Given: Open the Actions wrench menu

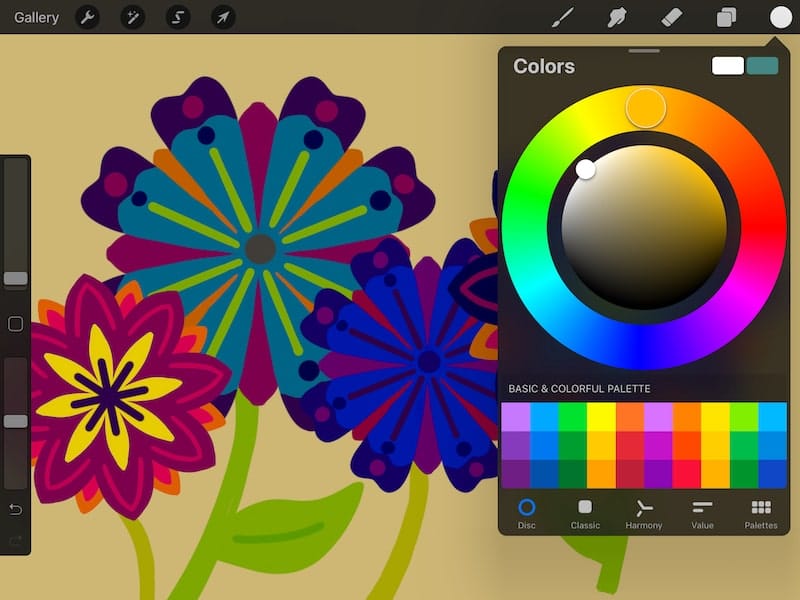Looking at the screenshot, I should pyautogui.click(x=88, y=17).
